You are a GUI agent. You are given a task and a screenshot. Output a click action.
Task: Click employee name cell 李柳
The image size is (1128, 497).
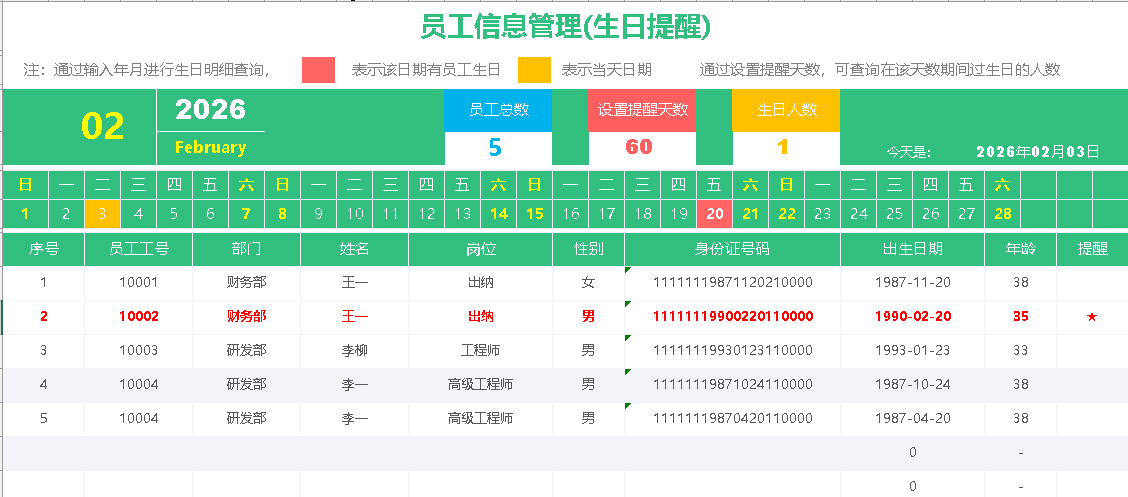(x=354, y=351)
